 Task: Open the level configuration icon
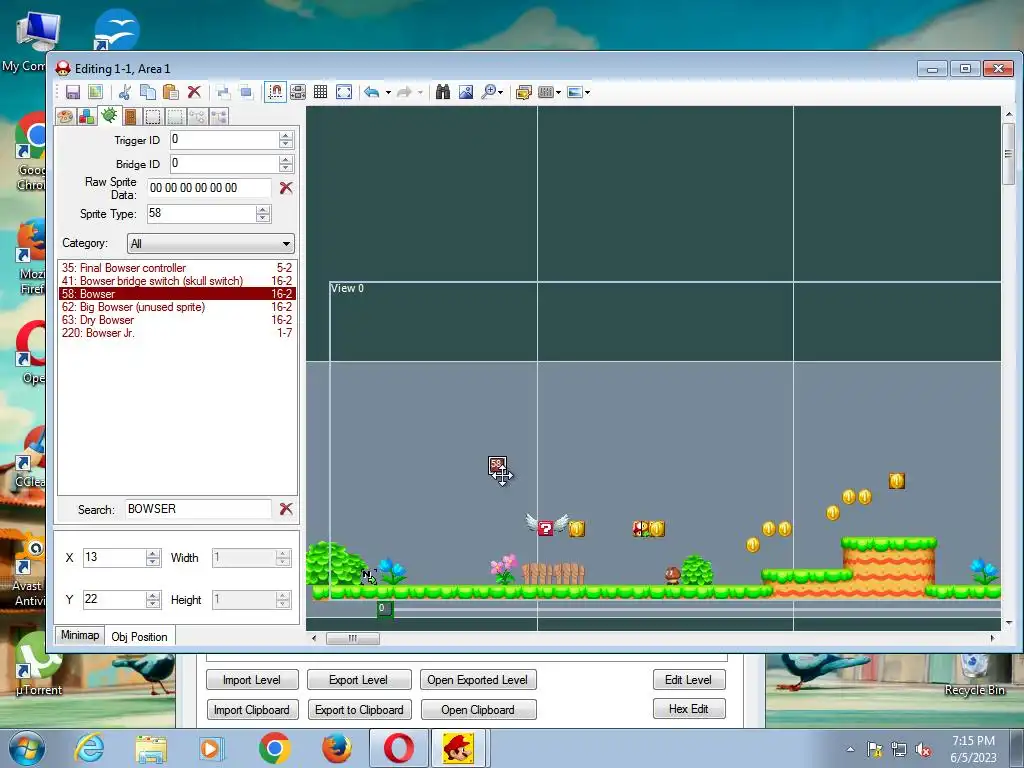coord(95,92)
